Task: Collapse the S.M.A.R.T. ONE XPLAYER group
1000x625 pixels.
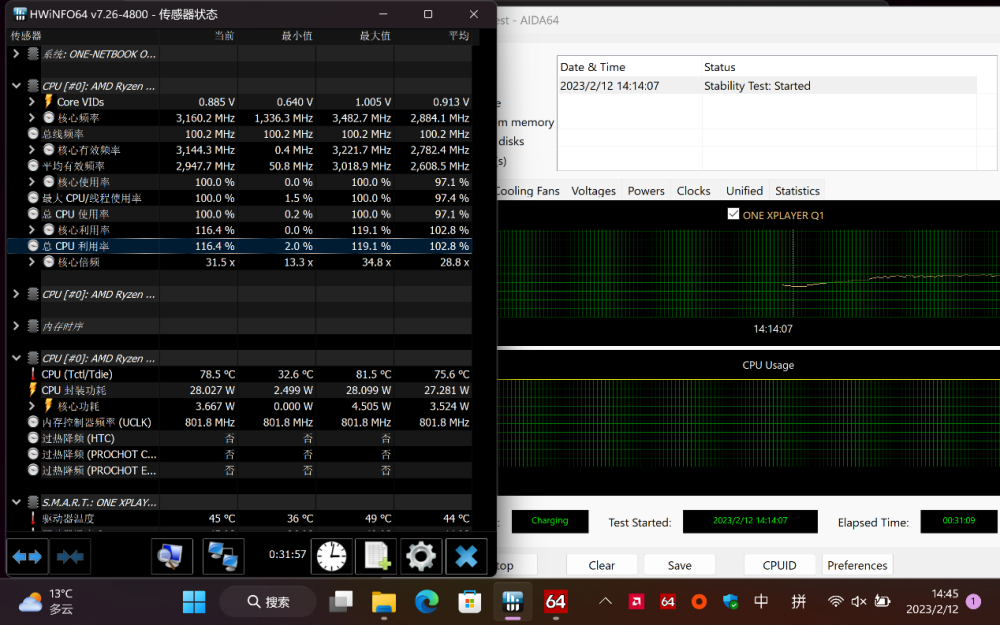Action: pos(16,502)
